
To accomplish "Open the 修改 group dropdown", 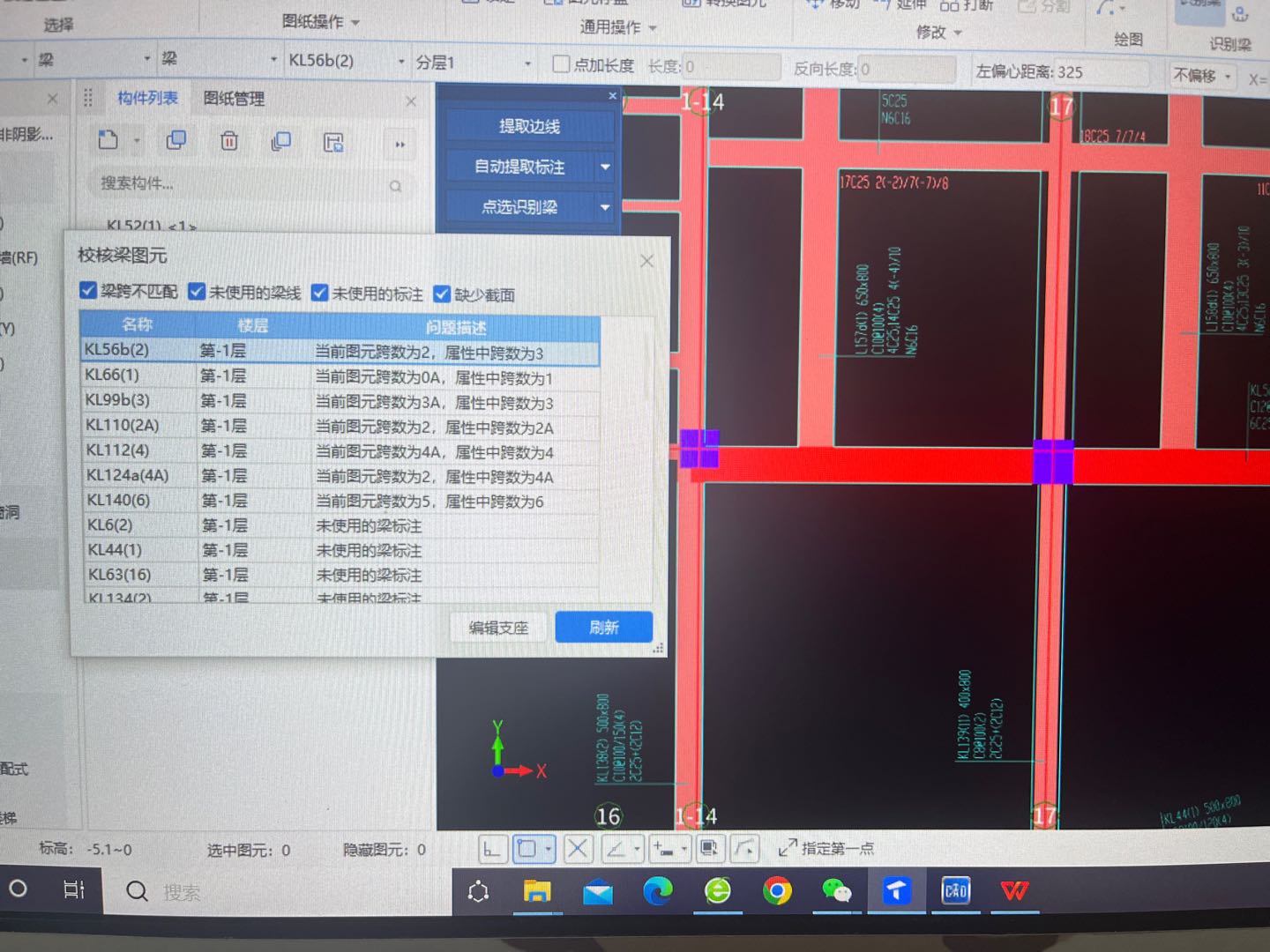I will click(958, 33).
